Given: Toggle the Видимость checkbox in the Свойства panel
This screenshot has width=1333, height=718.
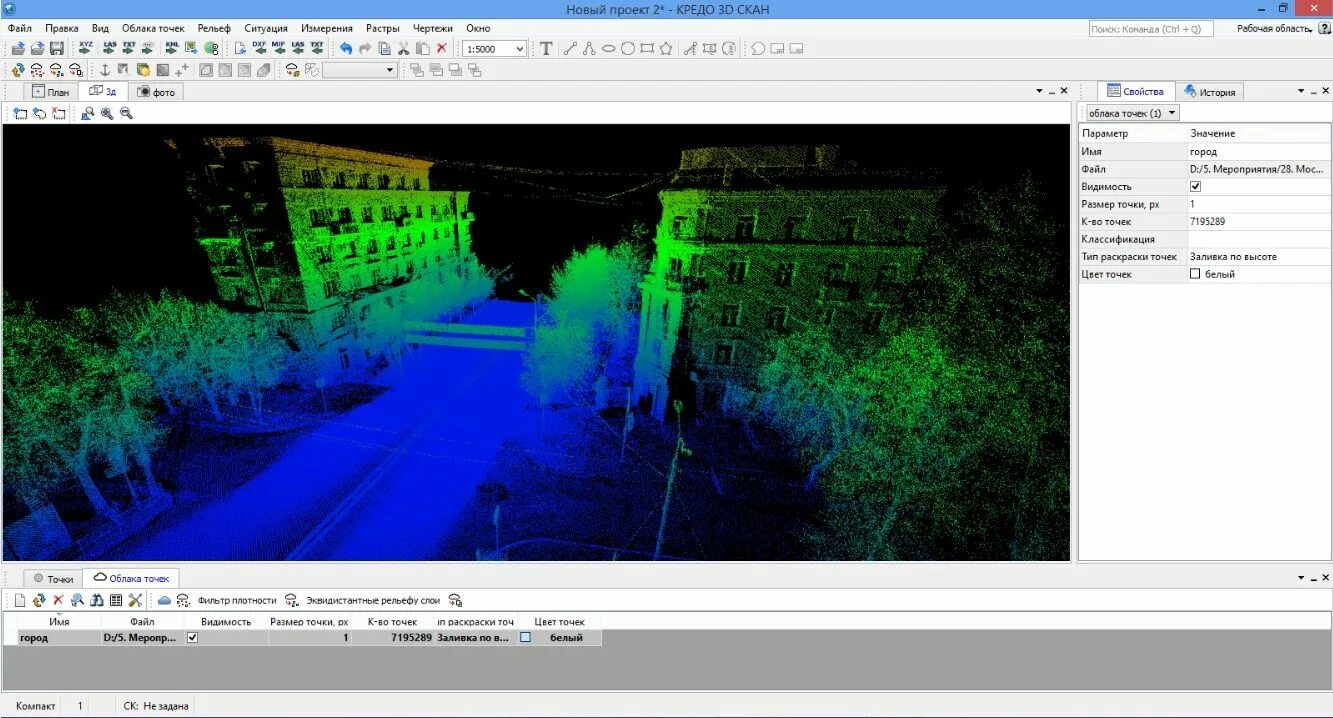Looking at the screenshot, I should click(1196, 185).
